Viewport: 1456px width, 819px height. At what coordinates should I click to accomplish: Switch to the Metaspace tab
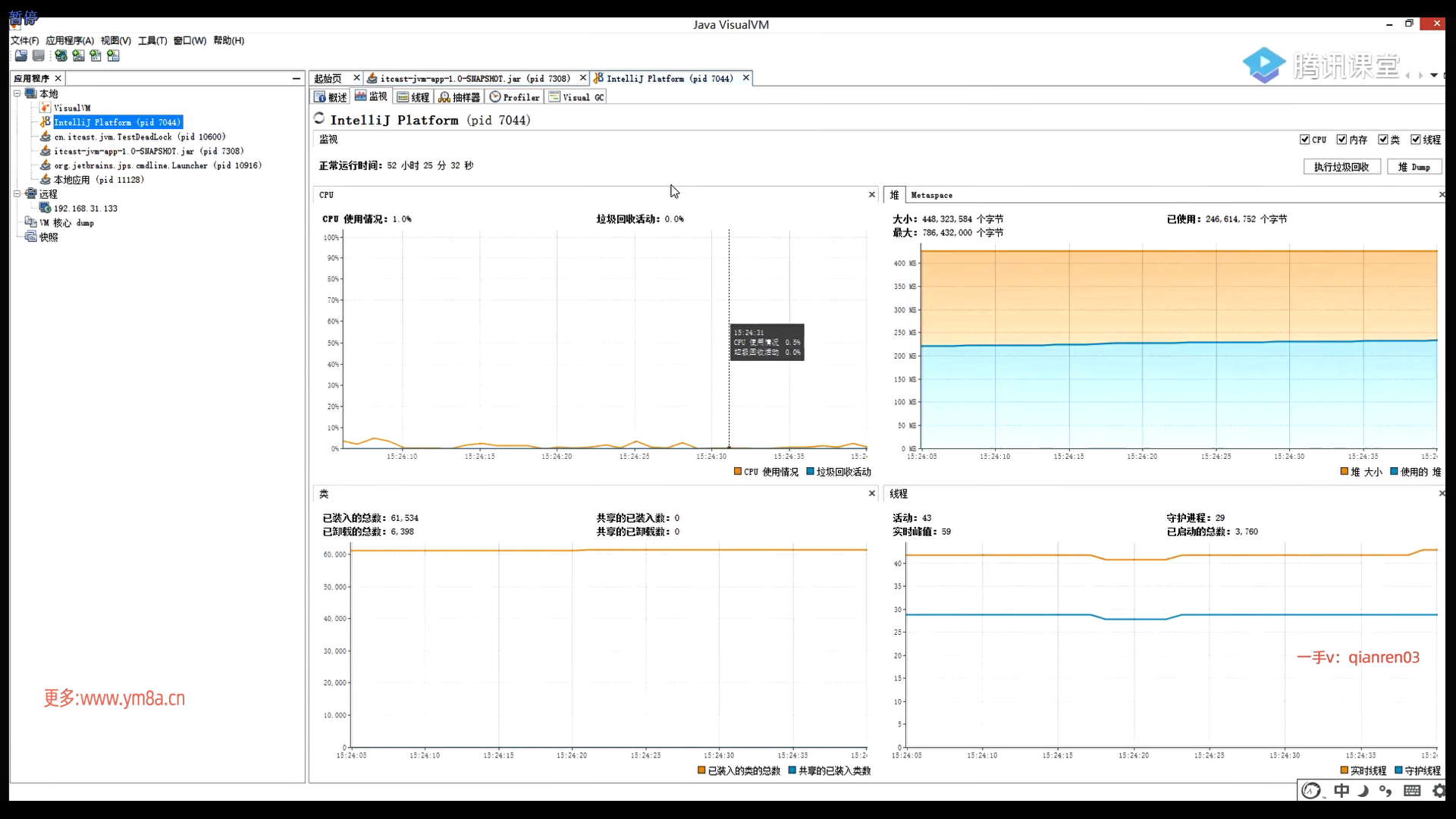pyautogui.click(x=931, y=195)
